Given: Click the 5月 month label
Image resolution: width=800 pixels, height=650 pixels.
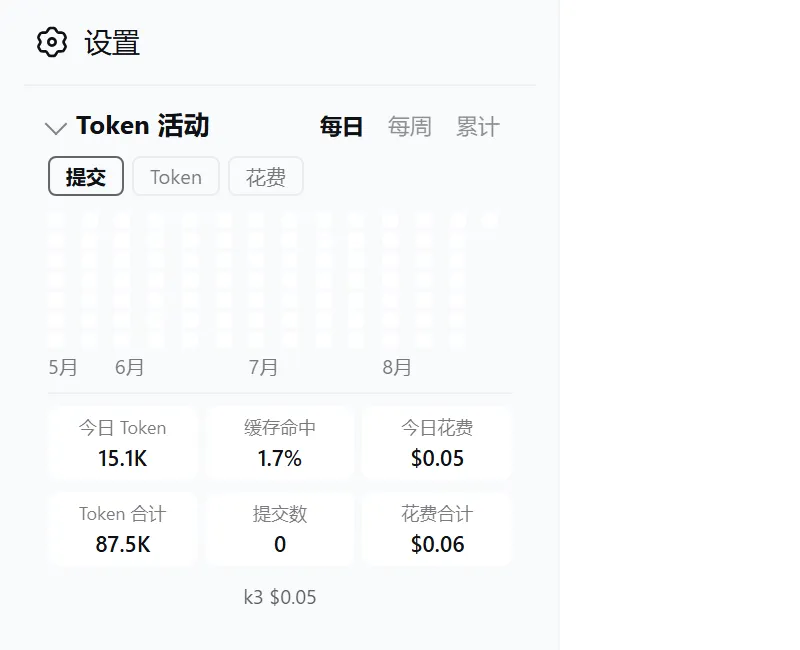Looking at the screenshot, I should pyautogui.click(x=63, y=367).
